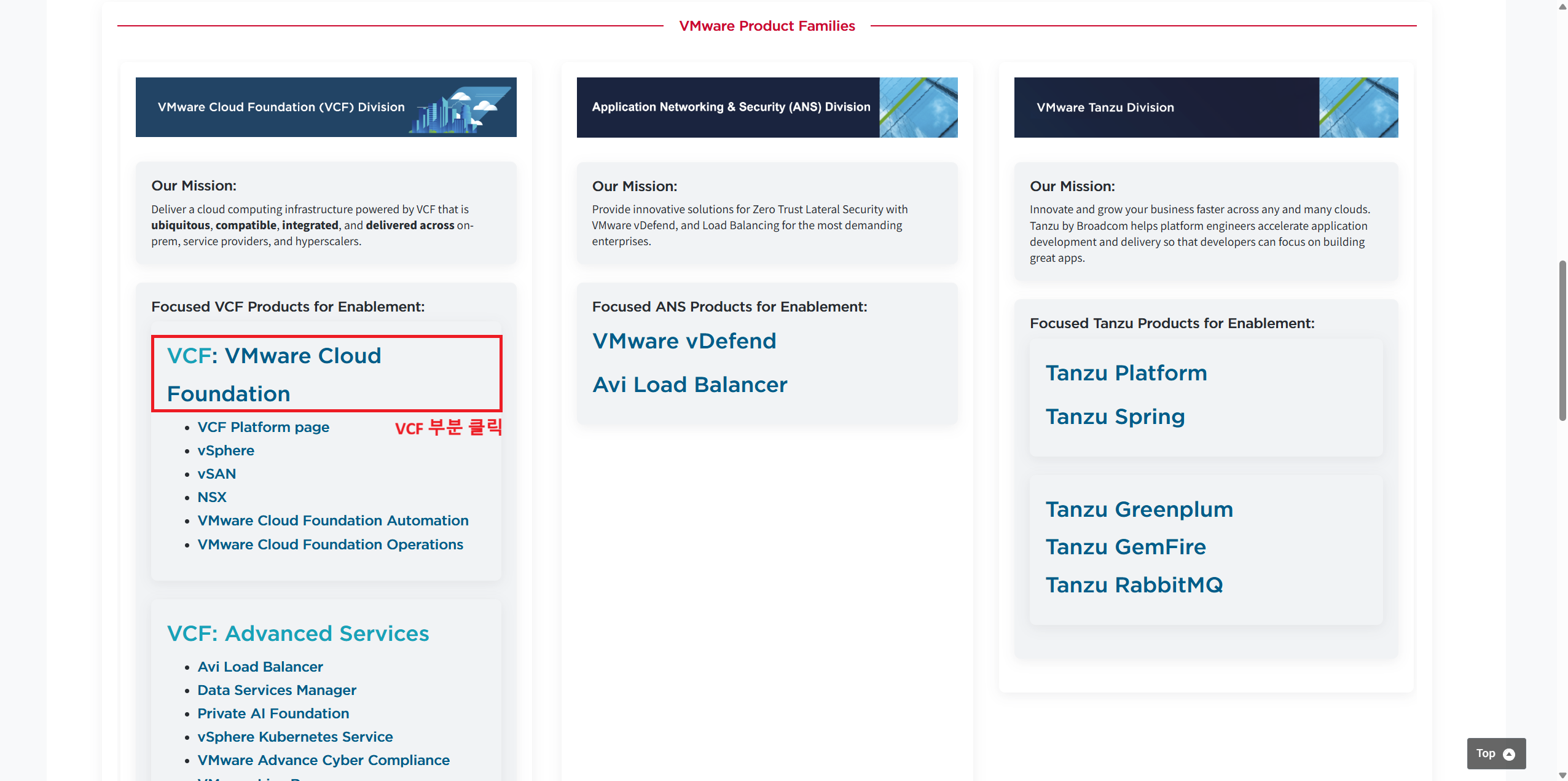The image size is (1568, 781).
Task: Go to the vSphere link
Action: coord(225,450)
